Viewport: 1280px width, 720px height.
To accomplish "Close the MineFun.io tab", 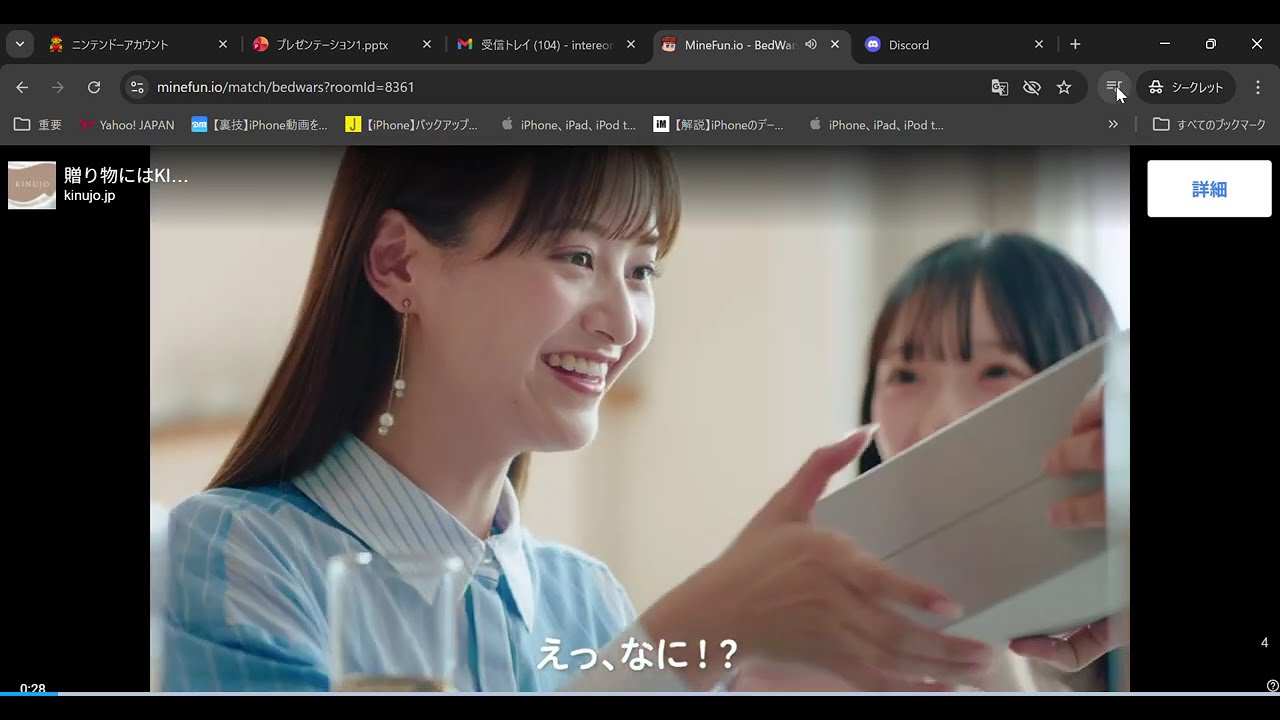I will [x=835, y=44].
